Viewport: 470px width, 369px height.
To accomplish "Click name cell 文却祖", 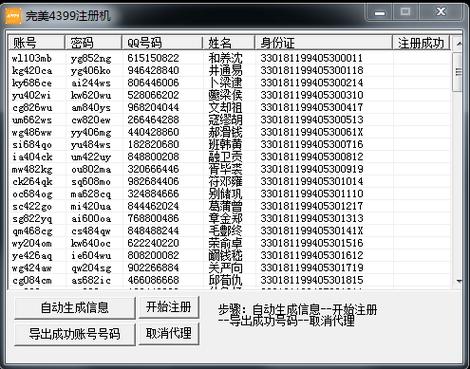I will tap(225, 107).
